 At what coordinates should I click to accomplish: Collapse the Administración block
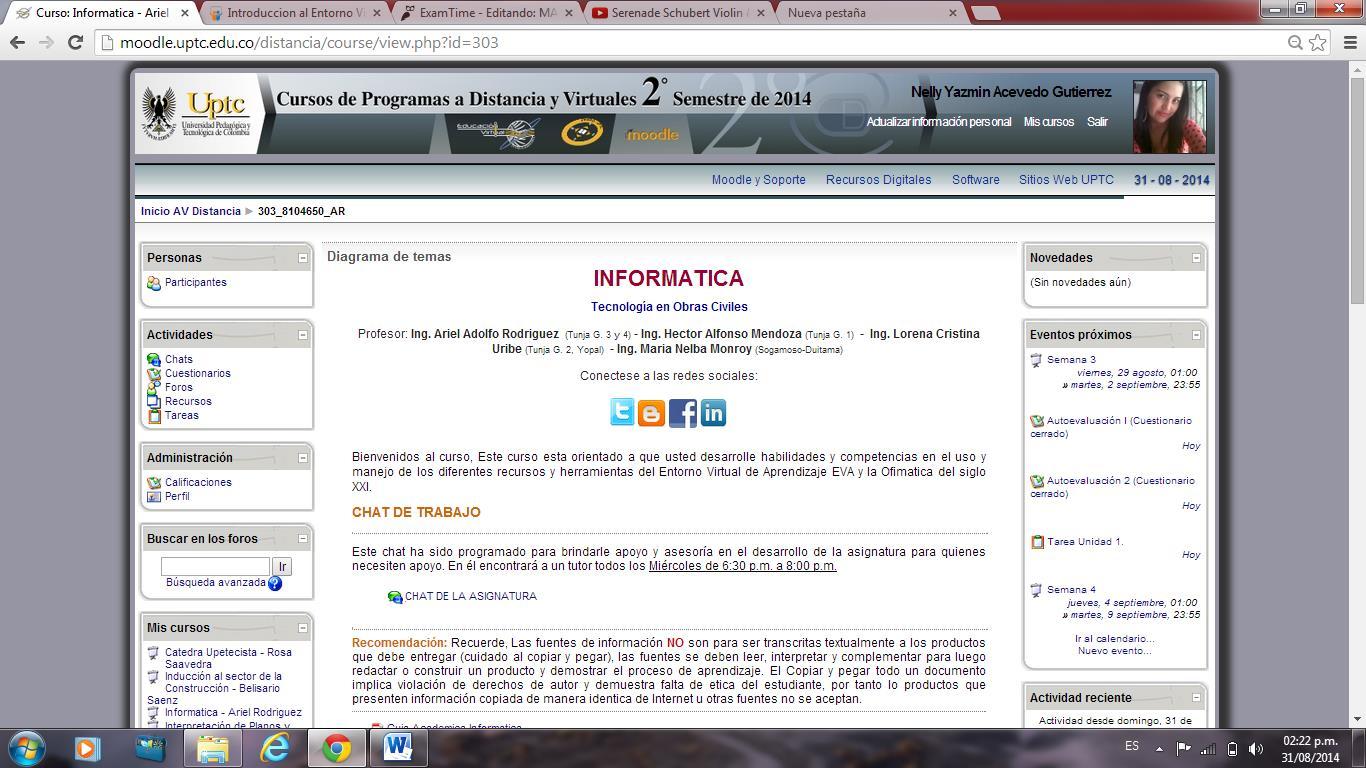(x=303, y=458)
